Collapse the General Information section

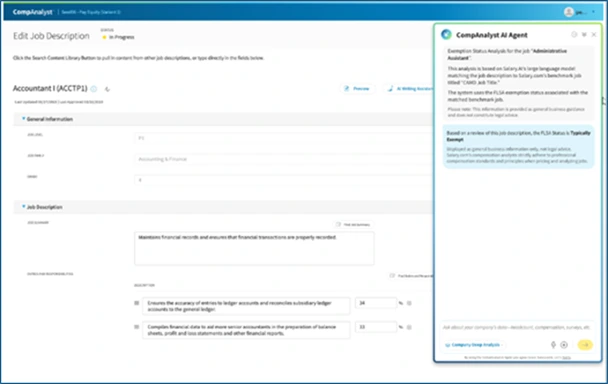tap(23, 119)
